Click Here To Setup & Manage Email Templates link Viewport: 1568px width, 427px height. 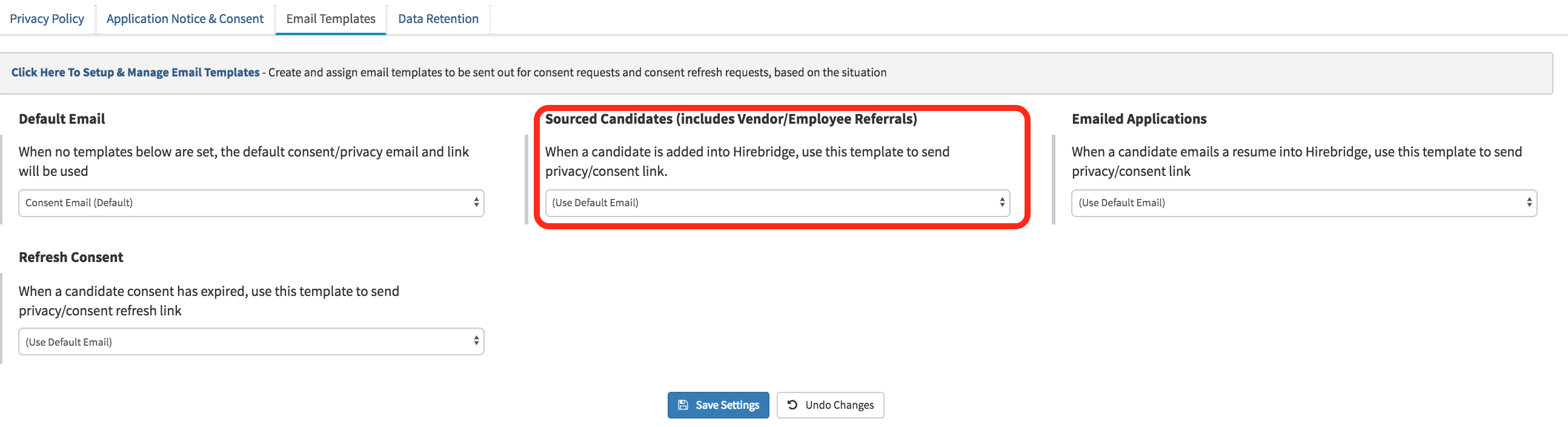(135, 72)
